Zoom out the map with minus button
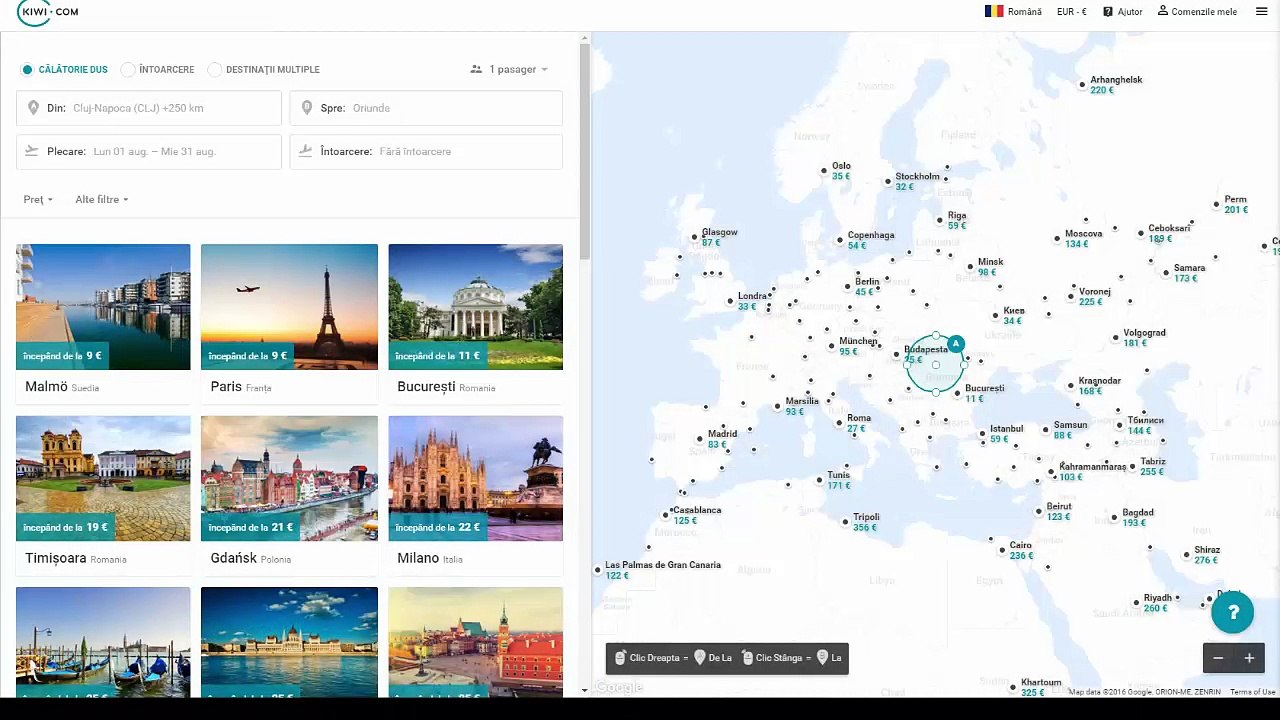This screenshot has width=1280, height=720. click(x=1218, y=658)
